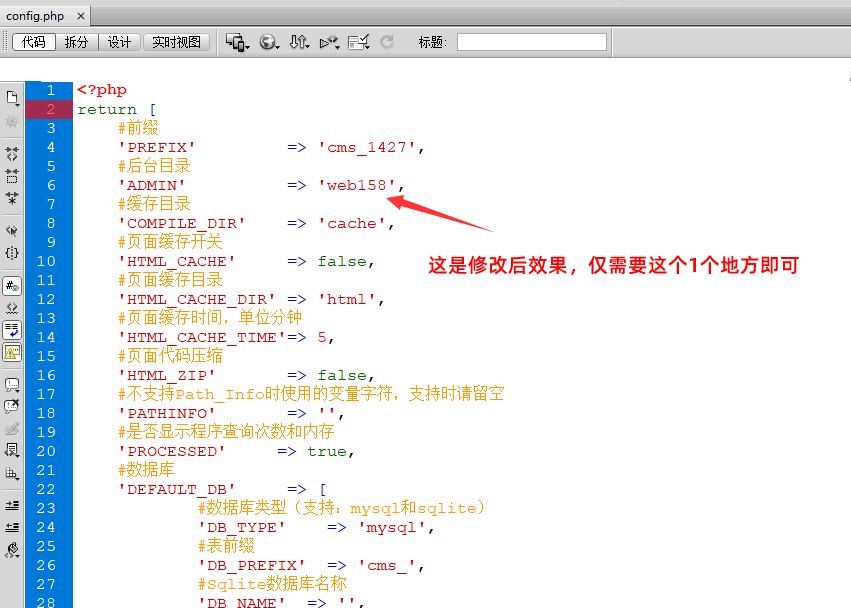
Task: Open the Multiscreen preview dropdown
Action: (x=237, y=42)
